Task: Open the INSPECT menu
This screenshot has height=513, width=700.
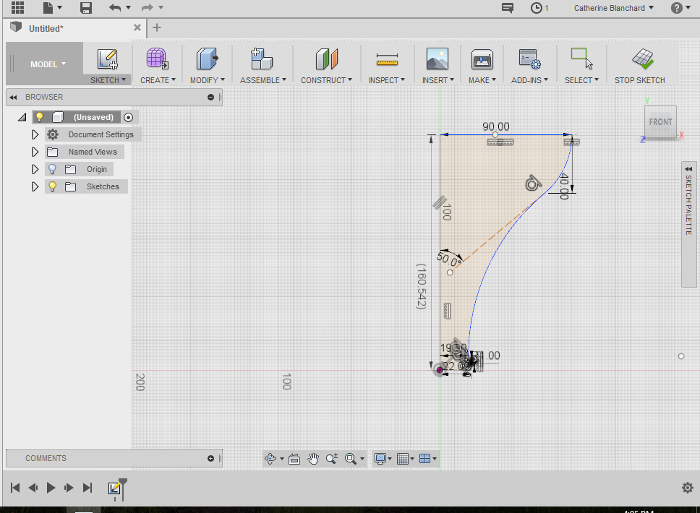Action: [x=387, y=80]
